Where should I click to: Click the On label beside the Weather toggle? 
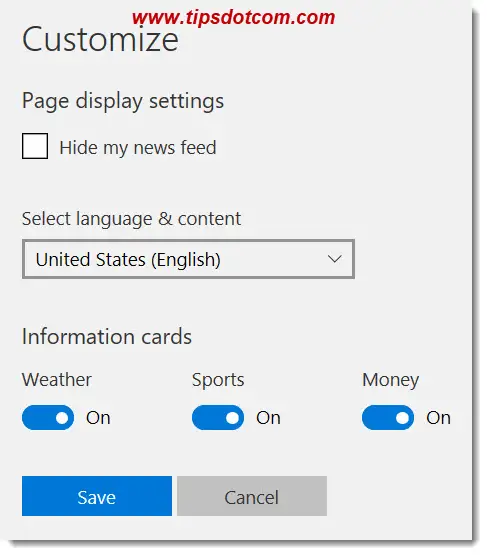tap(98, 418)
